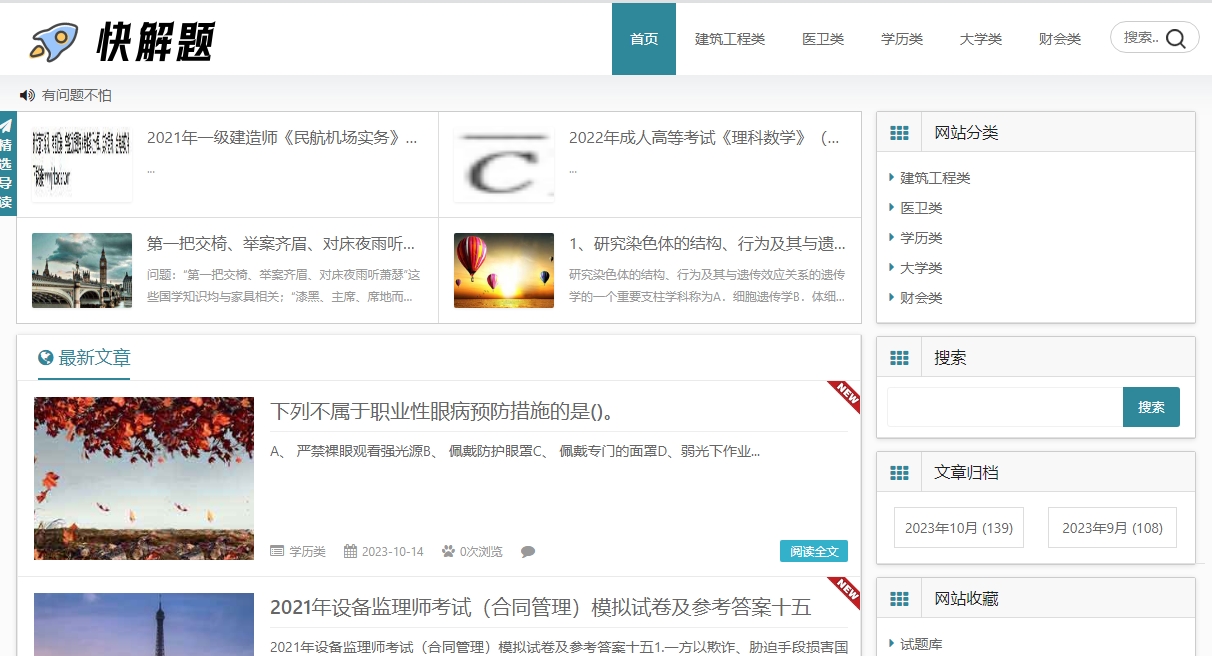The height and width of the screenshot is (656, 1212).
Task: Open 试题库 in 网站收藏 list
Action: (921, 644)
